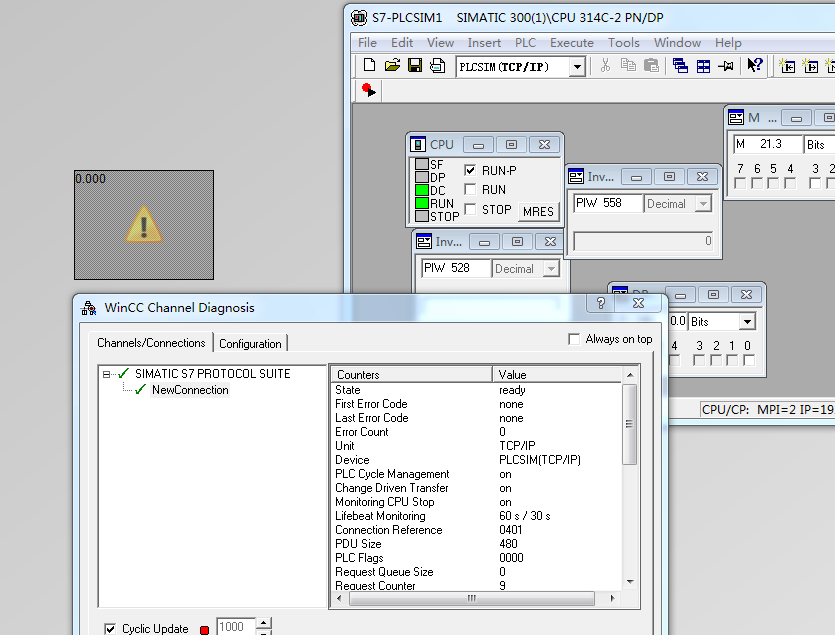
Task: Open the Tools menu
Action: pyautogui.click(x=624, y=43)
